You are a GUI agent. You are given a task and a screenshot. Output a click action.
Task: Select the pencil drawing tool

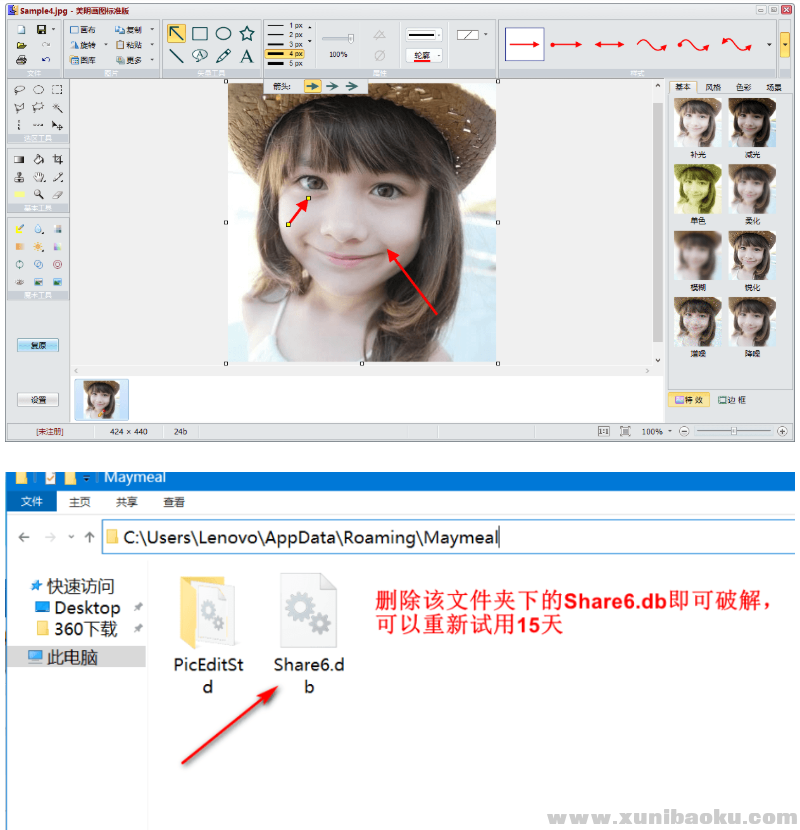[223, 55]
